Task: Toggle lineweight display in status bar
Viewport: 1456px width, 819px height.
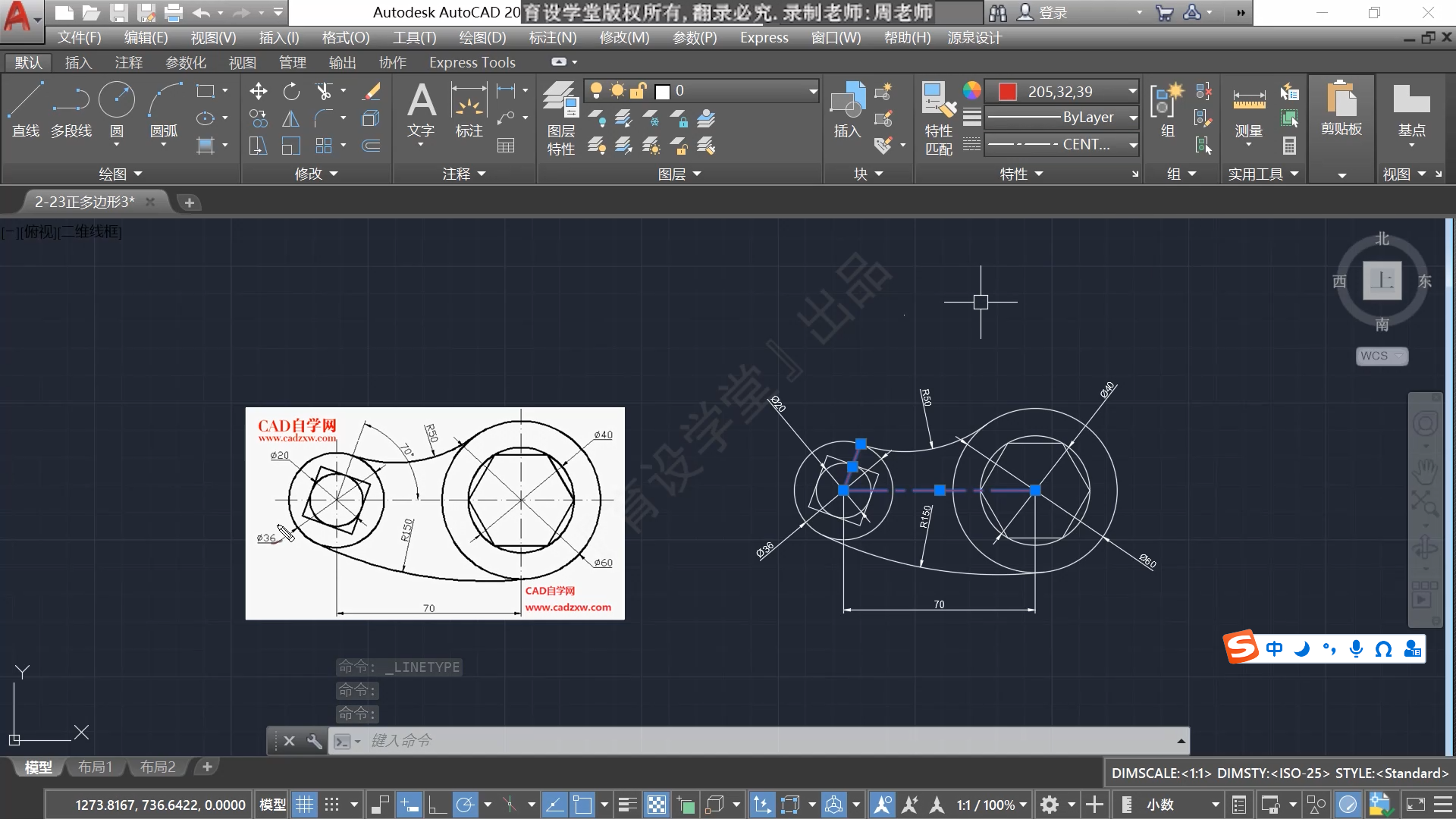Action: 627,805
